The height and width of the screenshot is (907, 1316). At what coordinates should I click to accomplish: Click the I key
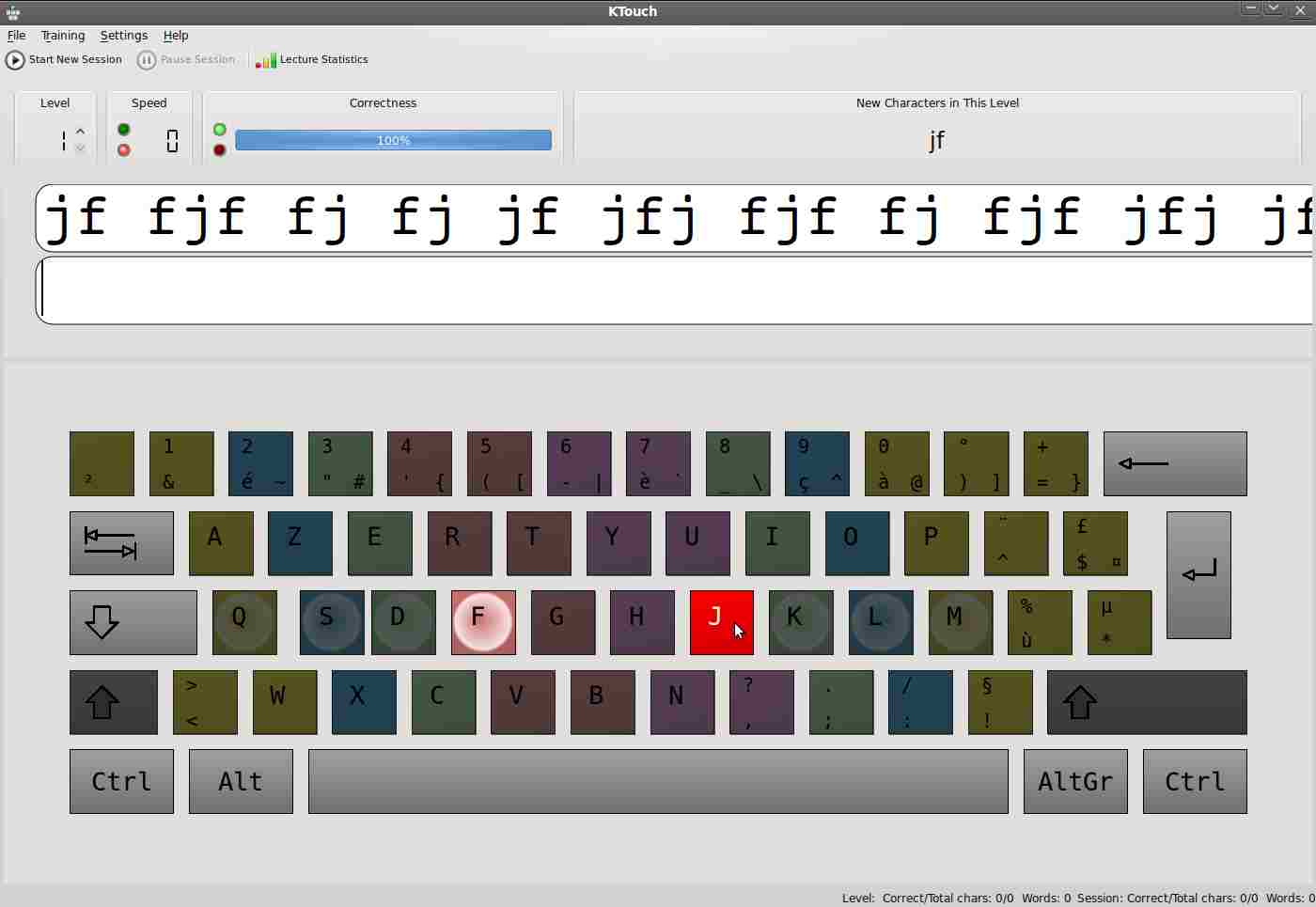(777, 543)
